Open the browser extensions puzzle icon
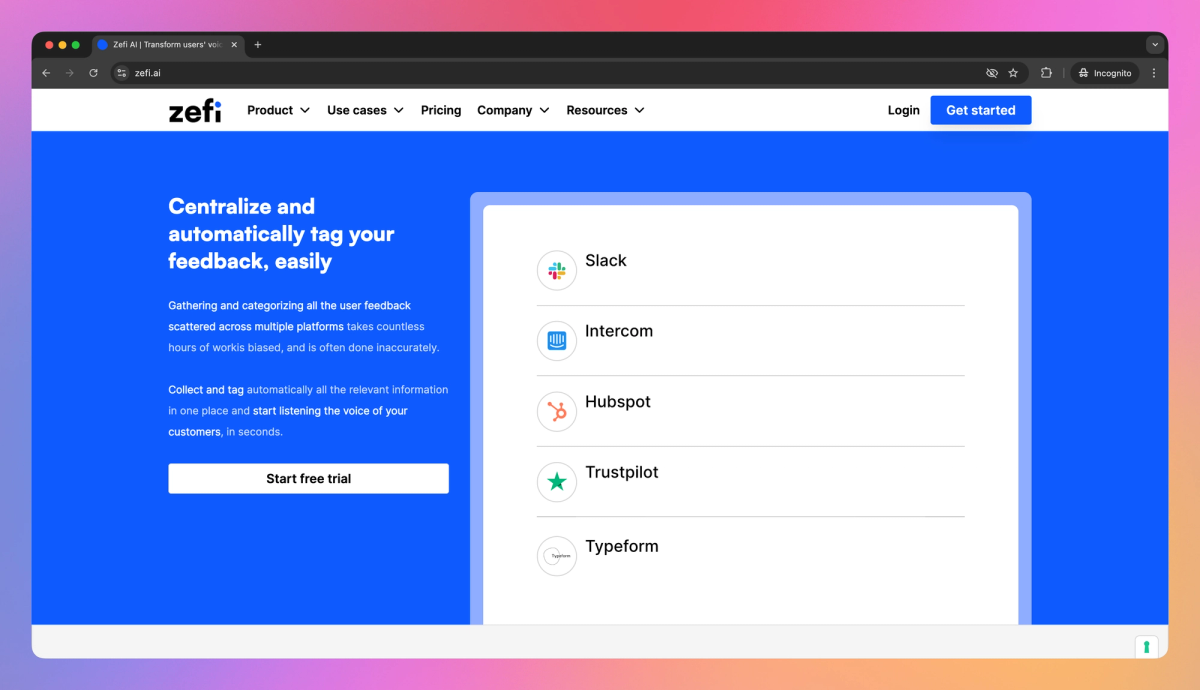This screenshot has height=690, width=1200. (x=1046, y=73)
